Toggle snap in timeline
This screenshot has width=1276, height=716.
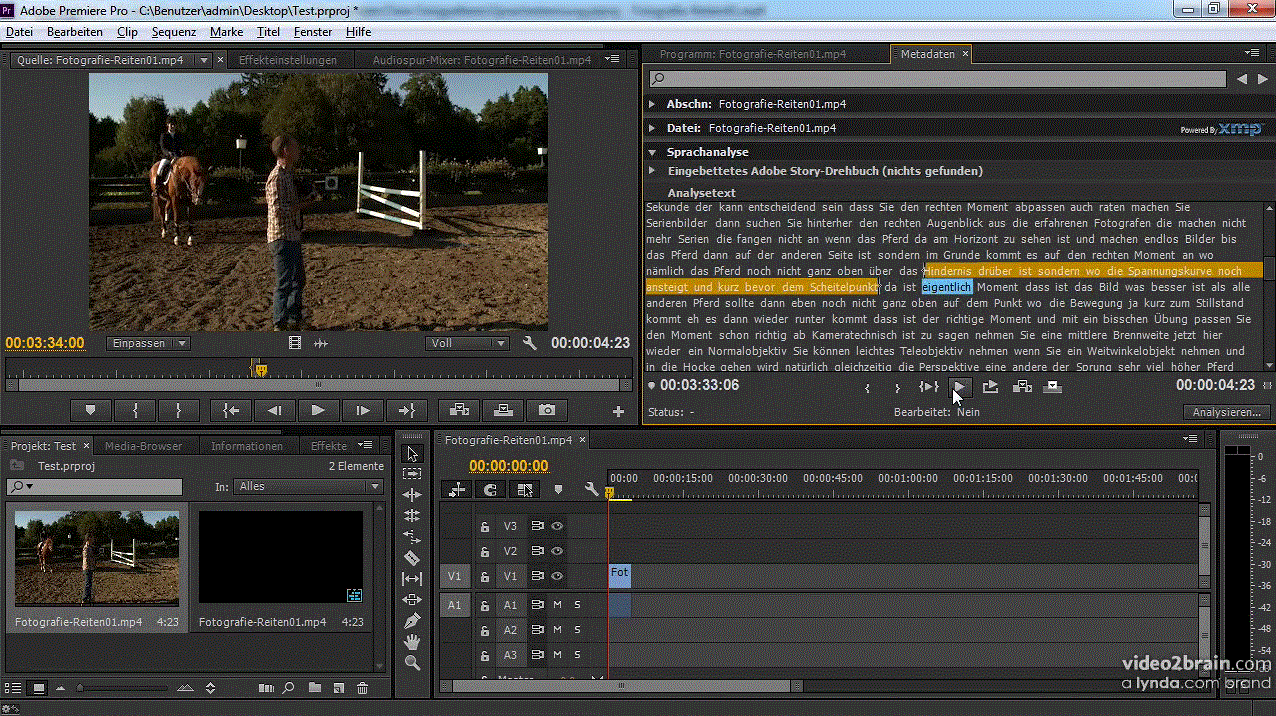pyautogui.click(x=490, y=489)
